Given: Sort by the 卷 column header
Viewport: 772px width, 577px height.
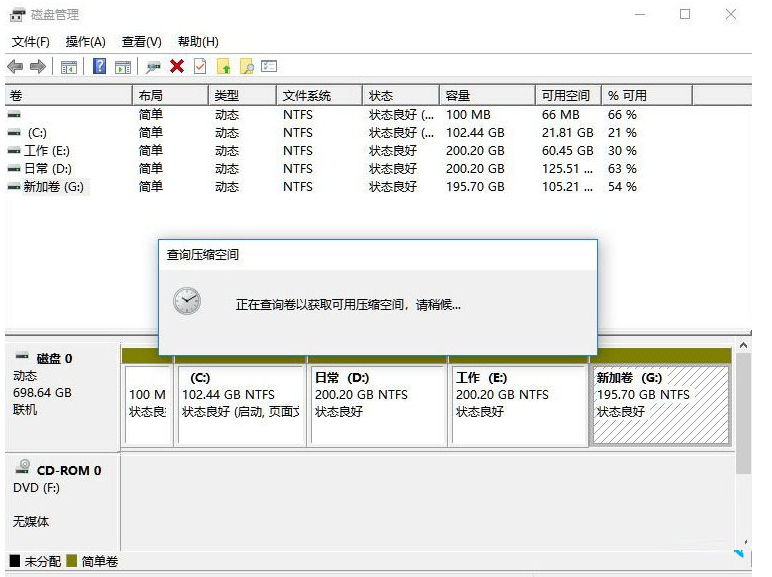Looking at the screenshot, I should point(69,96).
